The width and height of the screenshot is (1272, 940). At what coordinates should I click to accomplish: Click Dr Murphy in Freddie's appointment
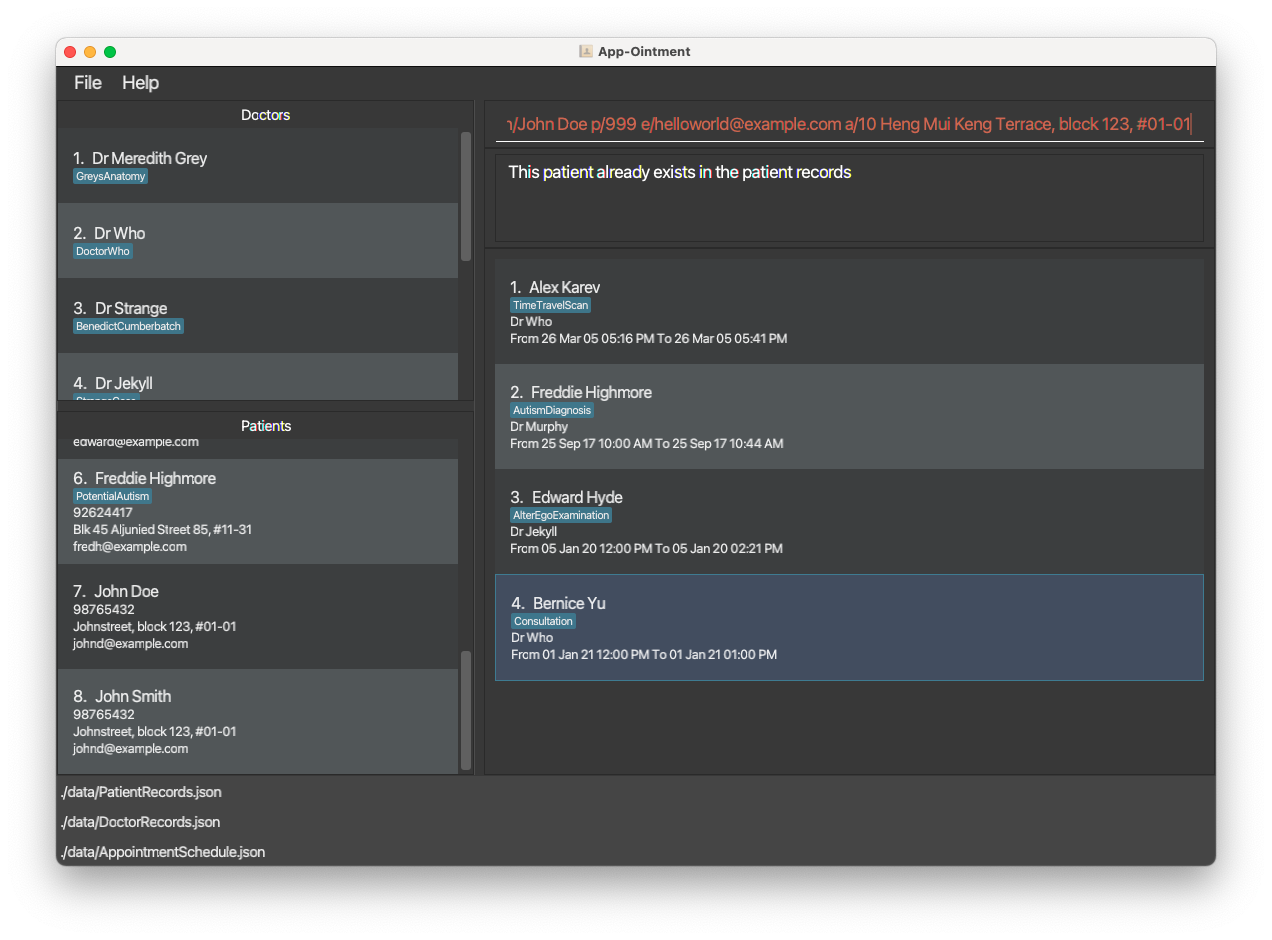click(x=539, y=427)
